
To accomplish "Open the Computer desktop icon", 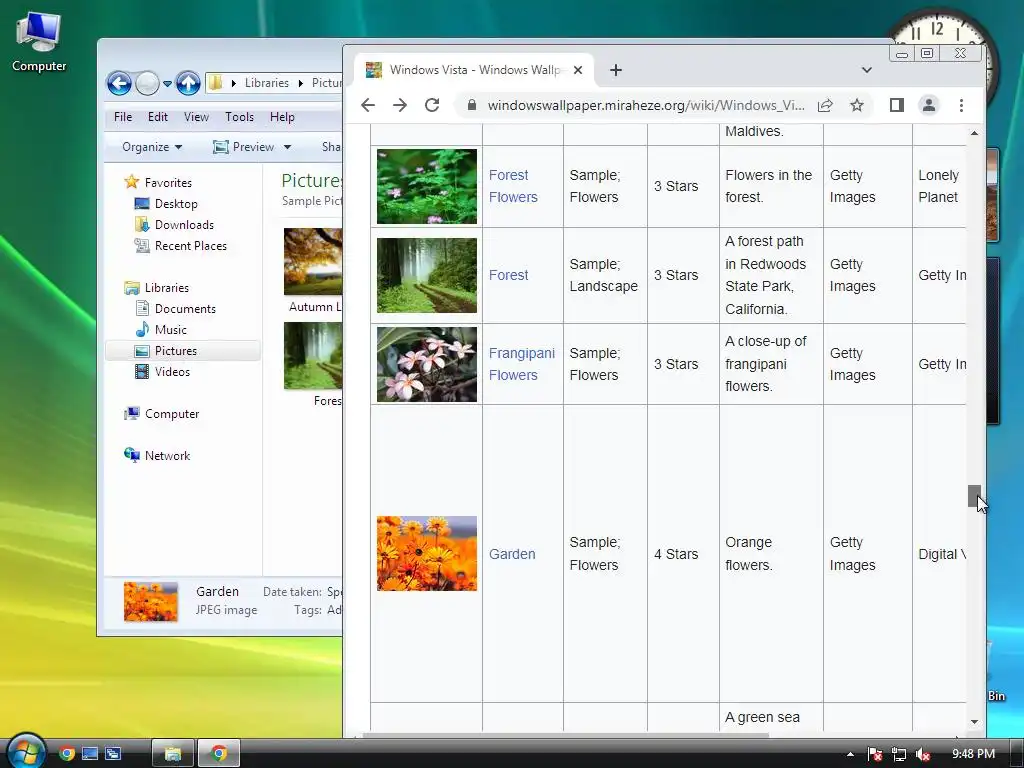I will pyautogui.click(x=39, y=40).
